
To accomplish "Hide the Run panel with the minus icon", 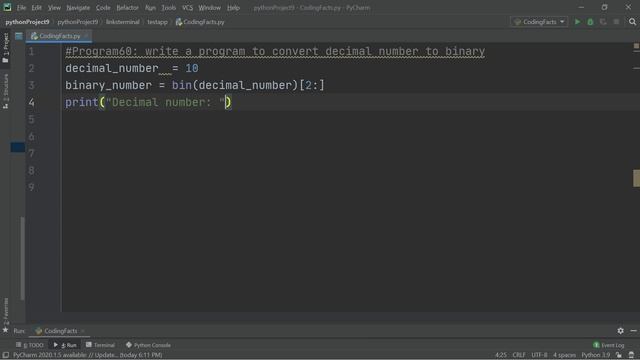I will (x=633, y=331).
